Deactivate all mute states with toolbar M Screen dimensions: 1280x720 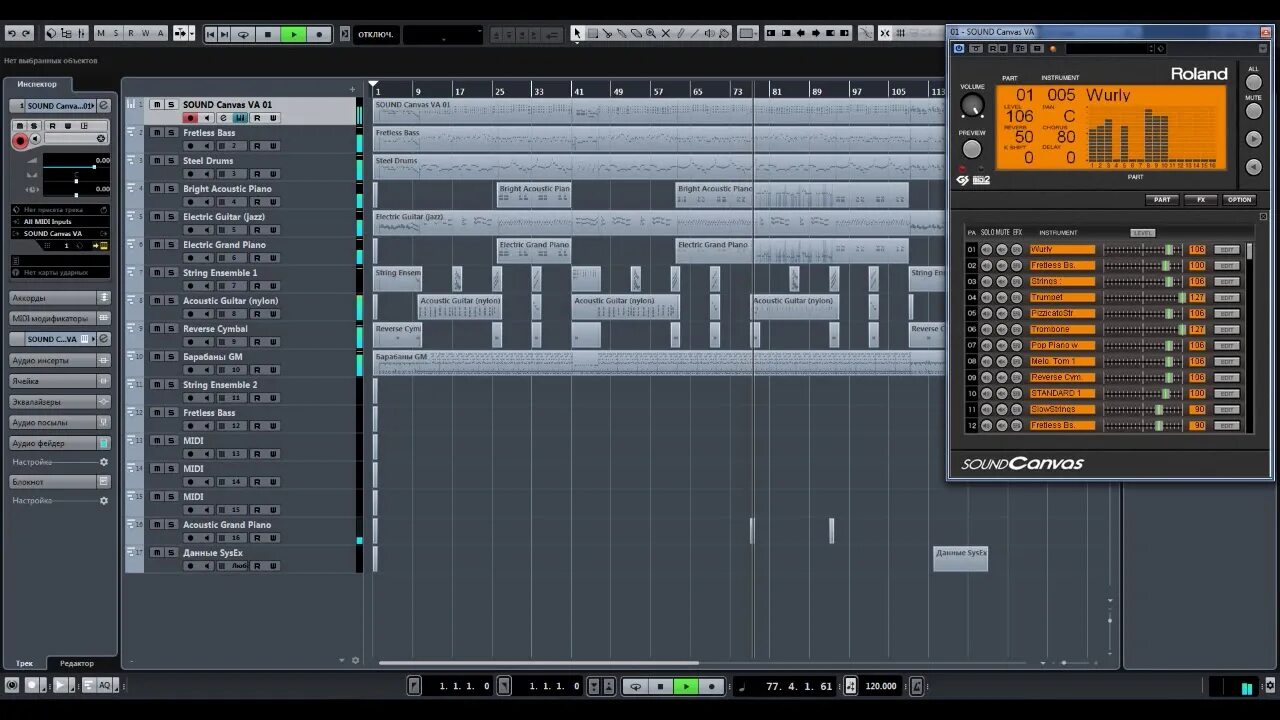100,33
